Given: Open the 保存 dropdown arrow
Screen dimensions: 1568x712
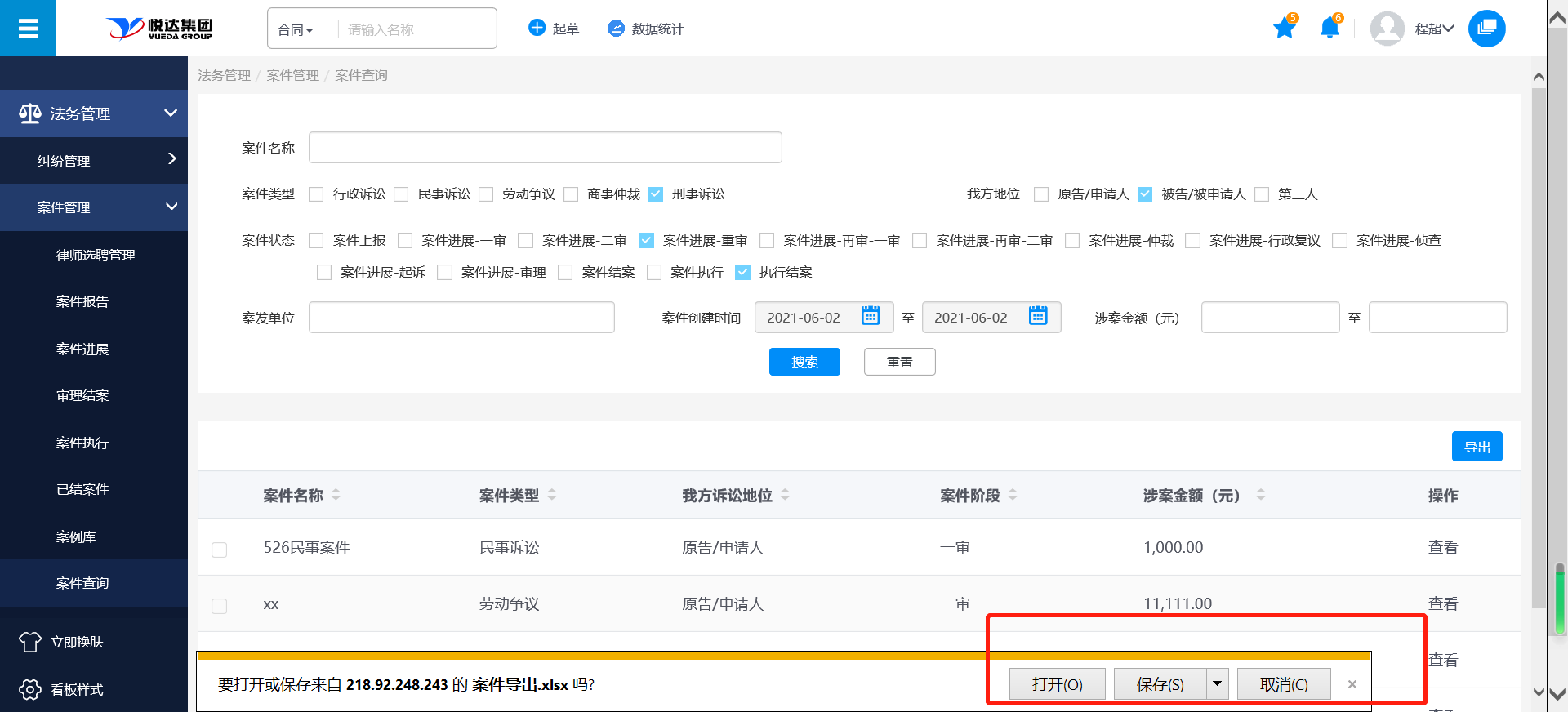Looking at the screenshot, I should [1217, 683].
